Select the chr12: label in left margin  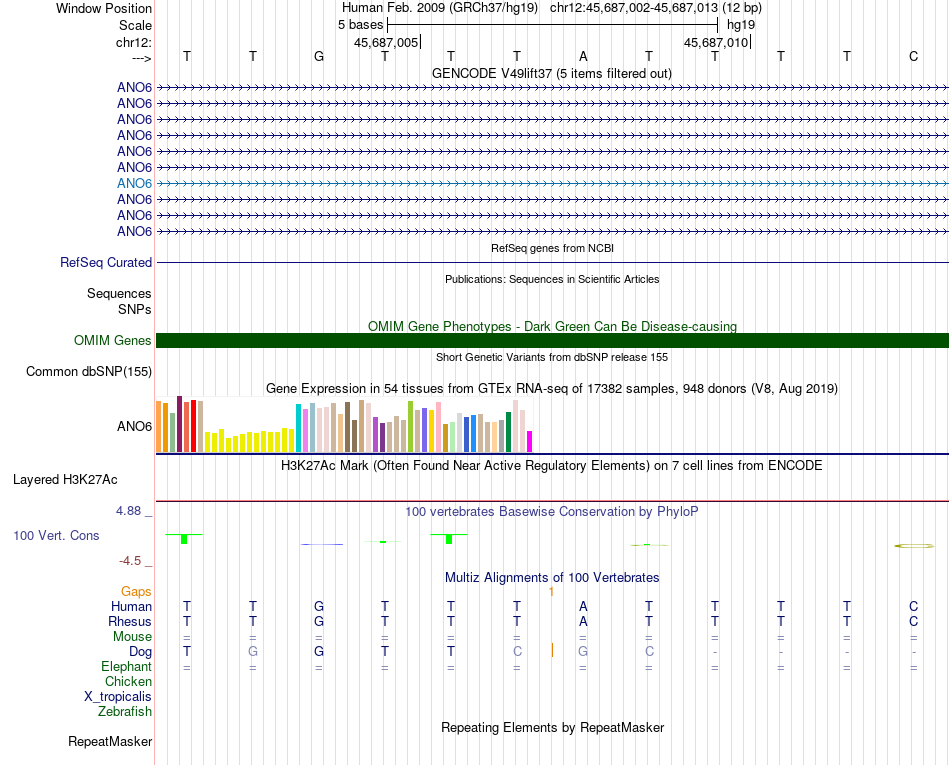click(133, 42)
